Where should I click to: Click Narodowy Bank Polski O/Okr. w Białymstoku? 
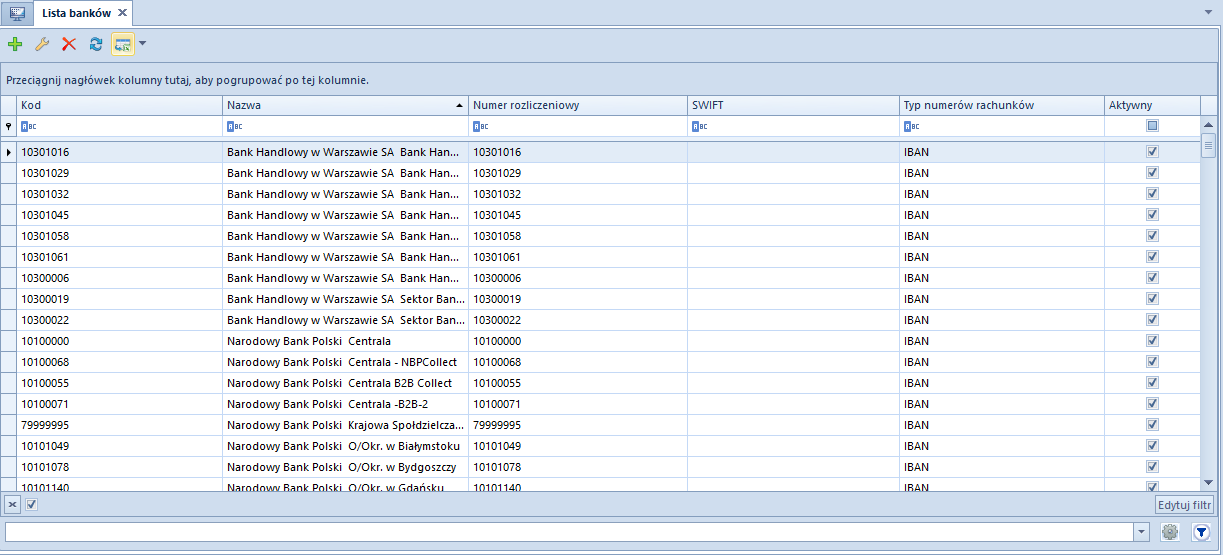tap(343, 446)
